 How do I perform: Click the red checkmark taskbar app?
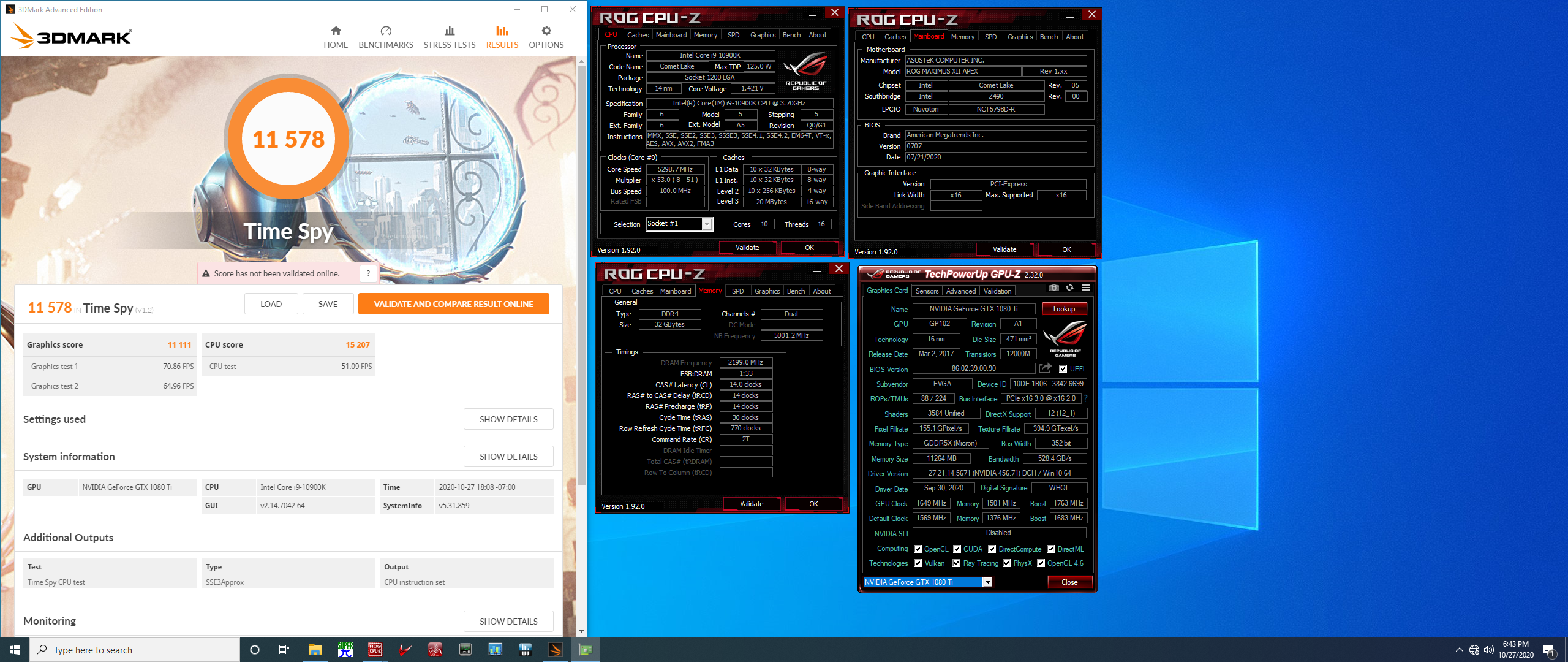tap(405, 650)
